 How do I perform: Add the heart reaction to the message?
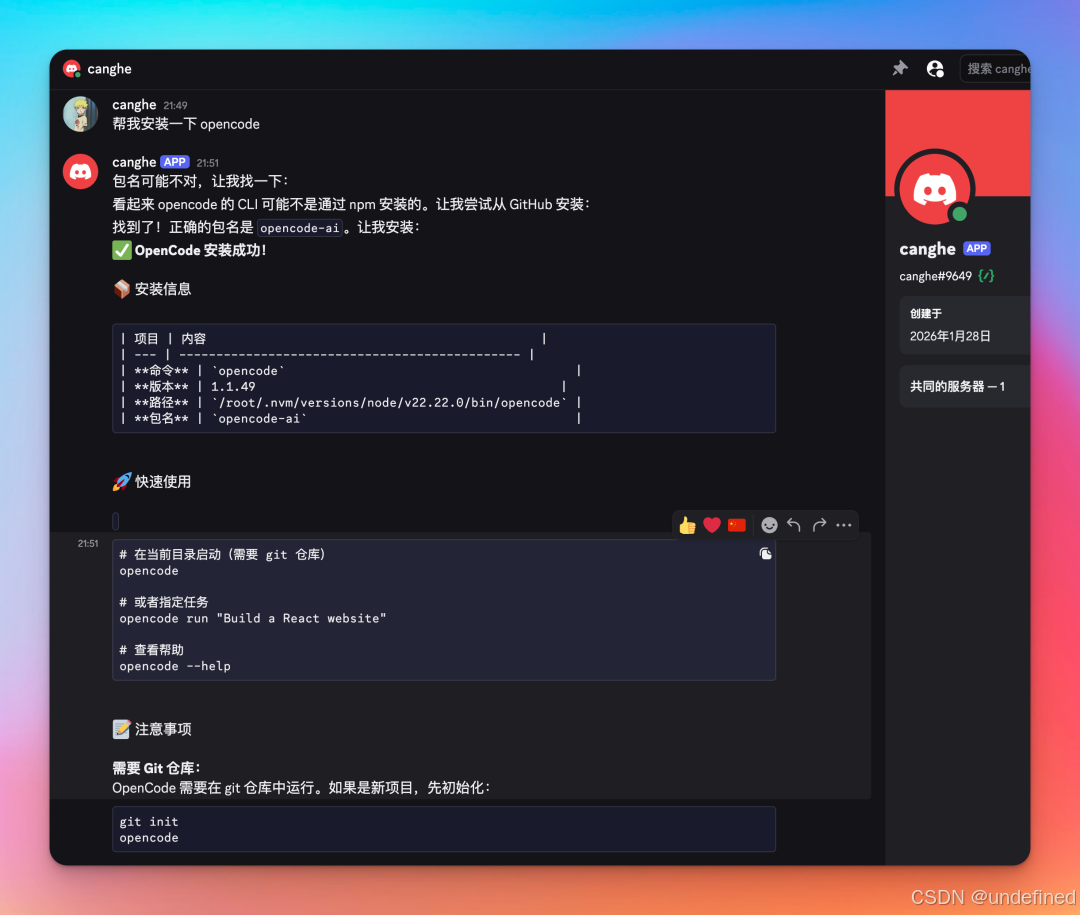pos(712,524)
